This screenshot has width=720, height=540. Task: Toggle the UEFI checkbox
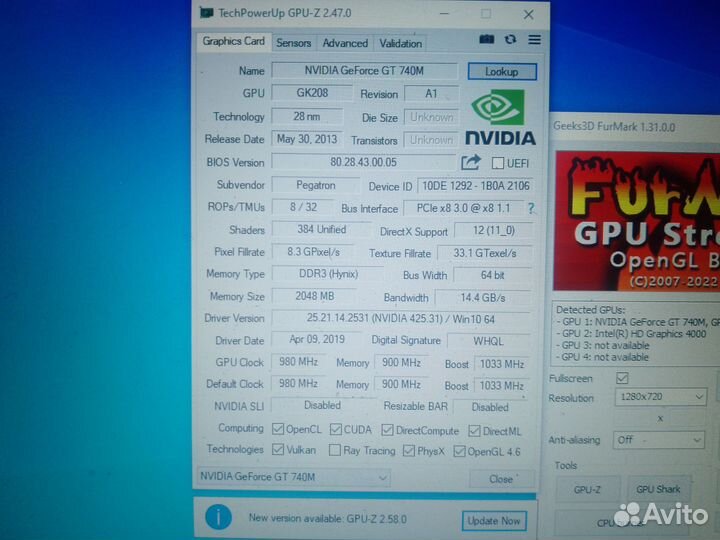coord(498,163)
